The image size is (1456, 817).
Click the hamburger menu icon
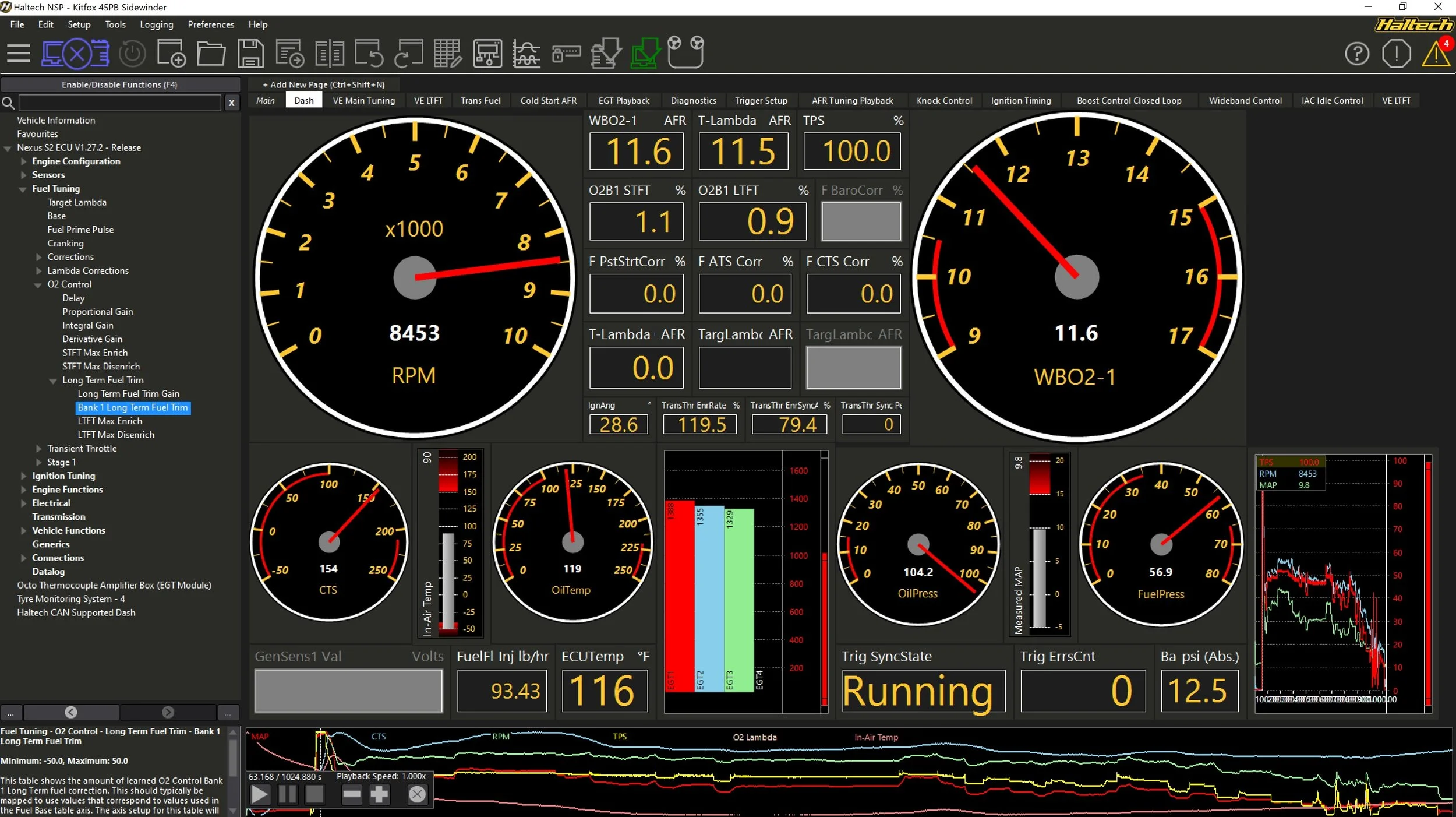point(19,54)
